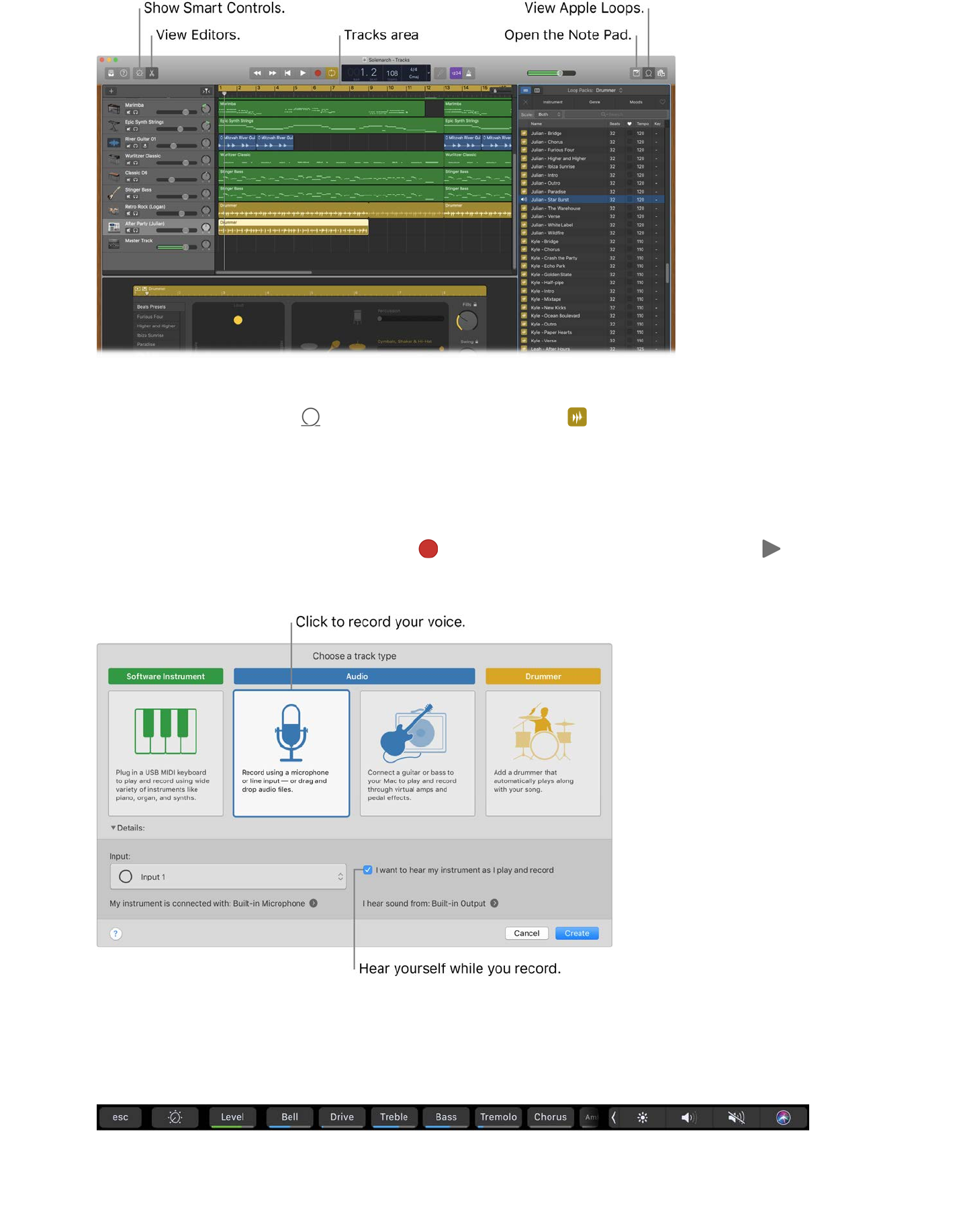Adjust the Master Track volume slider
967x1232 pixels.
[x=177, y=247]
